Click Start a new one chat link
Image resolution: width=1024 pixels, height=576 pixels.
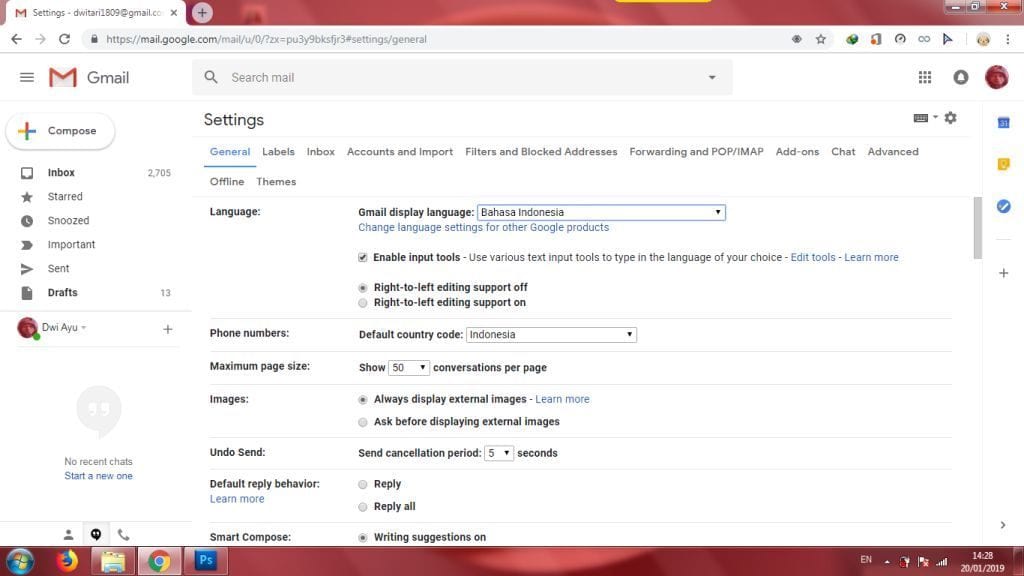[x=98, y=476]
